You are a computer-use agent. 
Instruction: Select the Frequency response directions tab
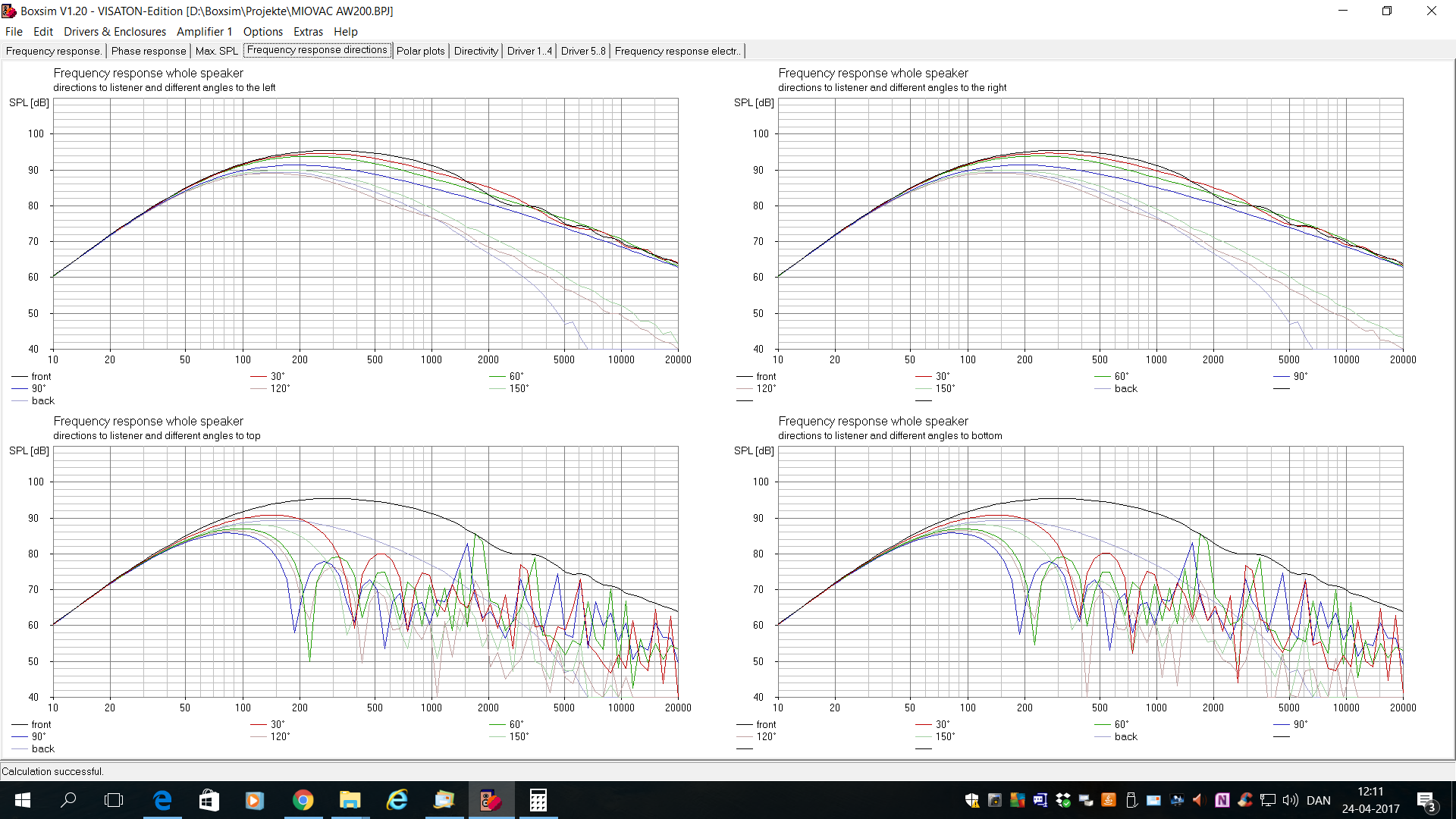pos(317,50)
